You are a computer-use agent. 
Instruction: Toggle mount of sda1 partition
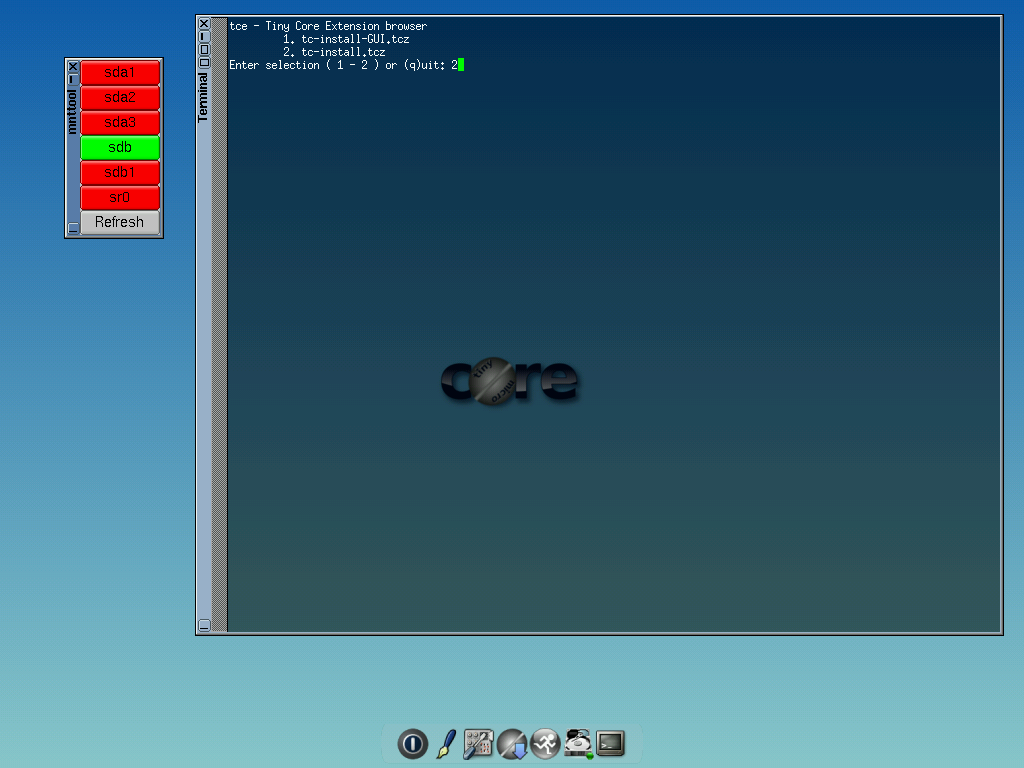pyautogui.click(x=120, y=72)
